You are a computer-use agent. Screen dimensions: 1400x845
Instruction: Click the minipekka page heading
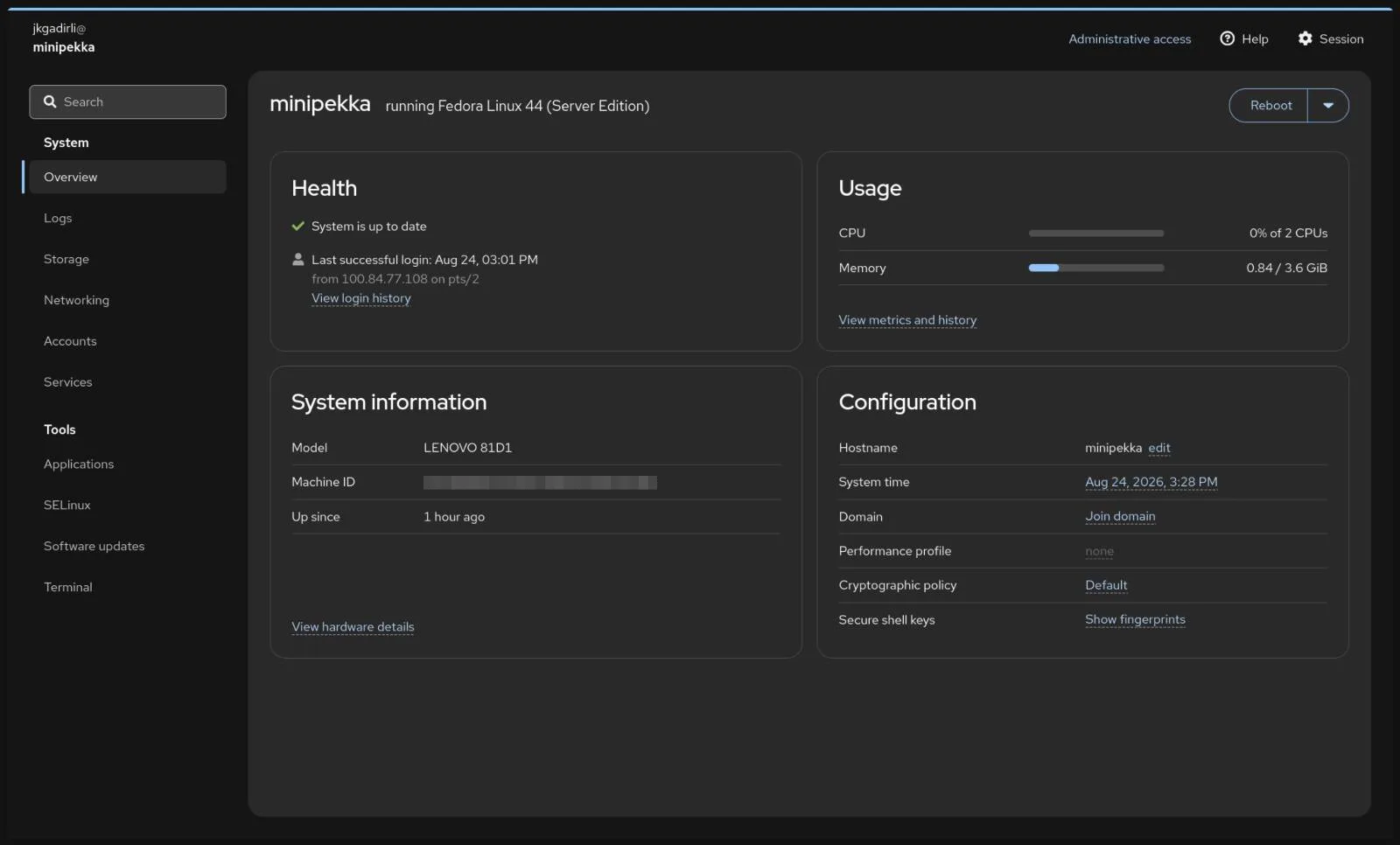coord(320,104)
